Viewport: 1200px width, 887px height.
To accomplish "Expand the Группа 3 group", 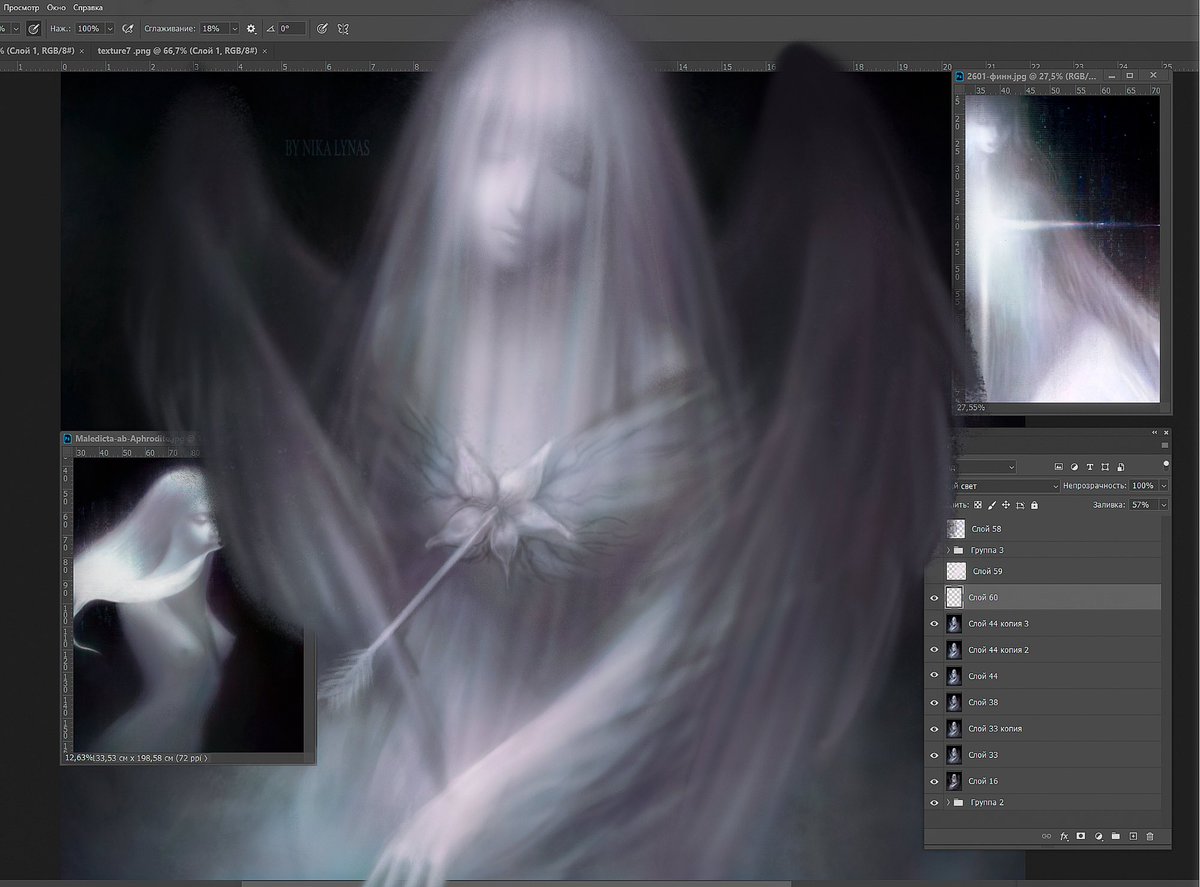I will (x=948, y=550).
